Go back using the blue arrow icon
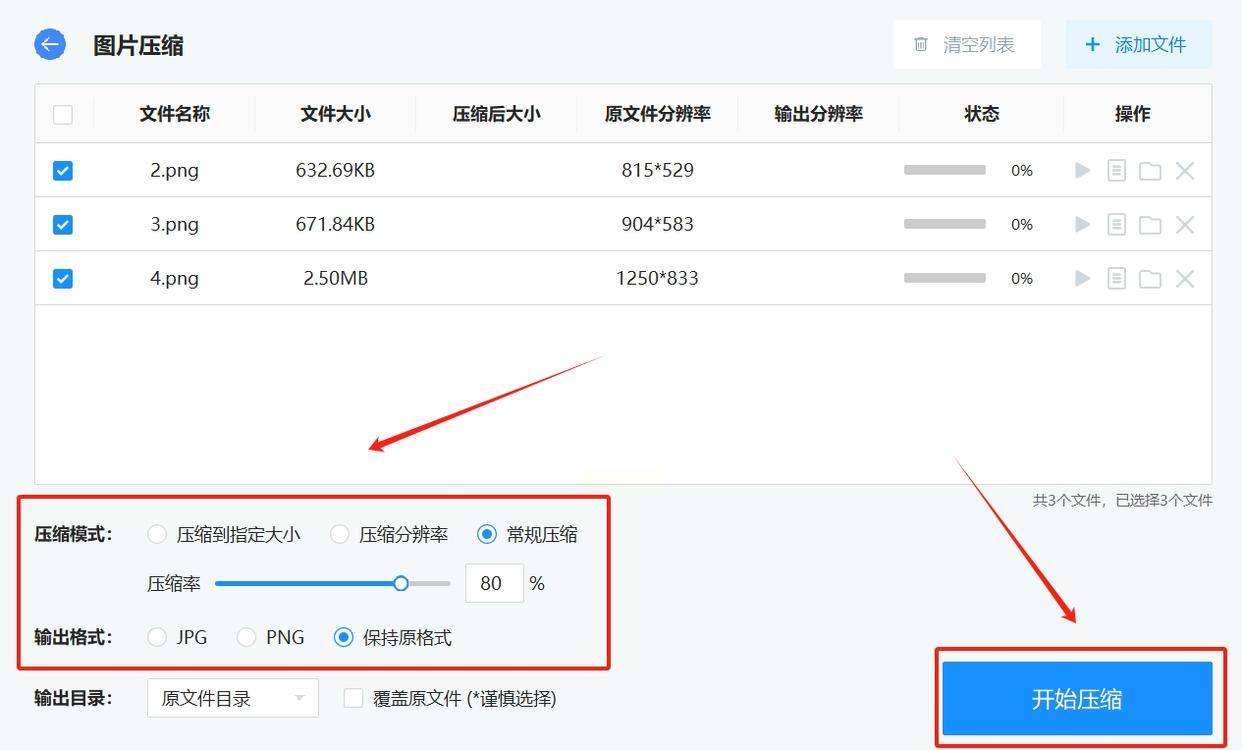This screenshot has height=750, width=1242. pos(50,44)
